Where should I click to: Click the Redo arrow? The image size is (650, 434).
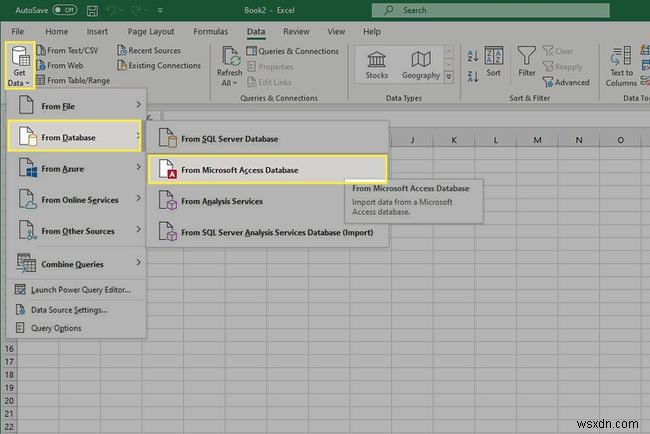(136, 10)
